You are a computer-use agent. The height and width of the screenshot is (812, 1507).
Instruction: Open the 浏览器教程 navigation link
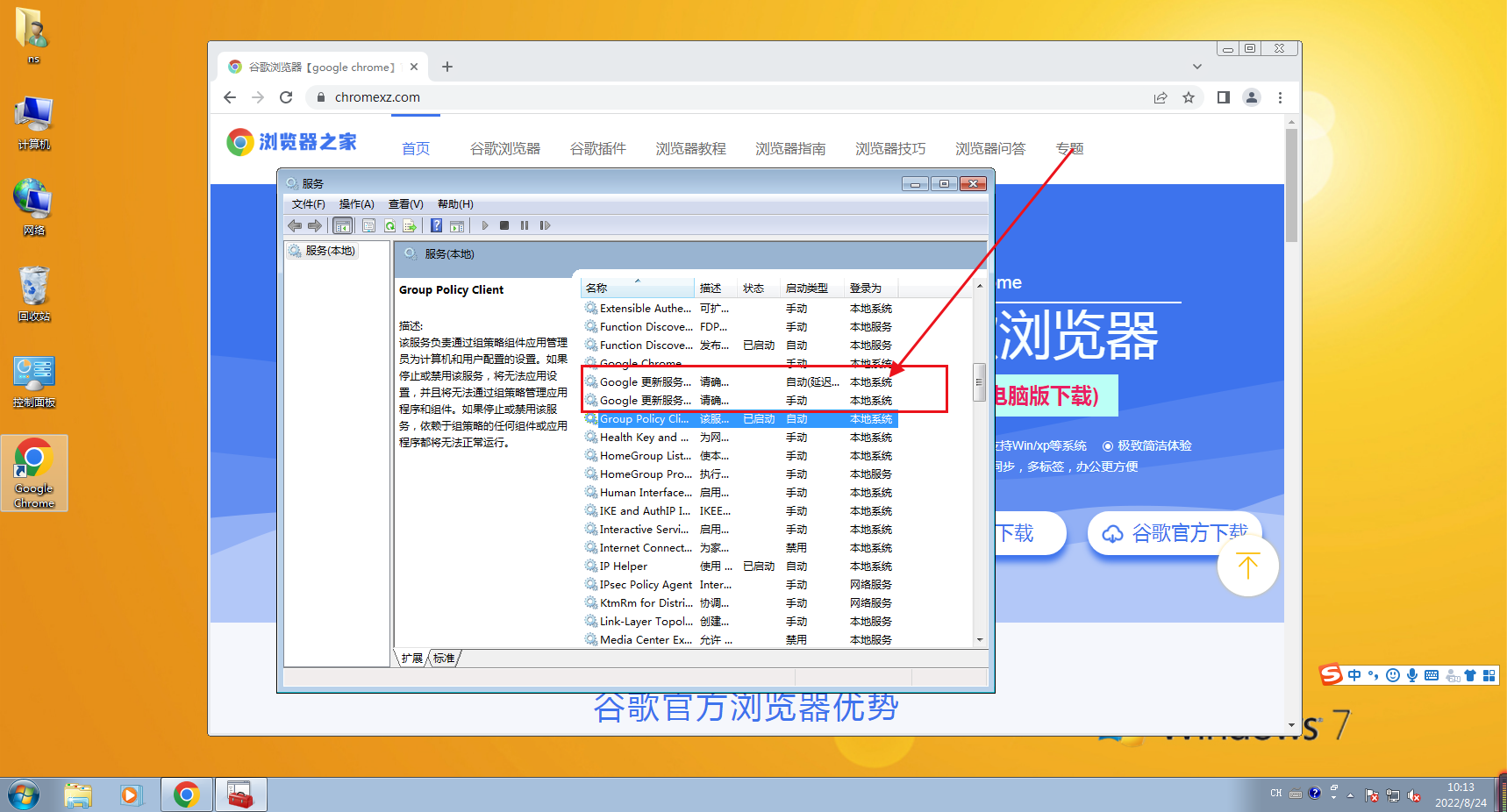(689, 148)
